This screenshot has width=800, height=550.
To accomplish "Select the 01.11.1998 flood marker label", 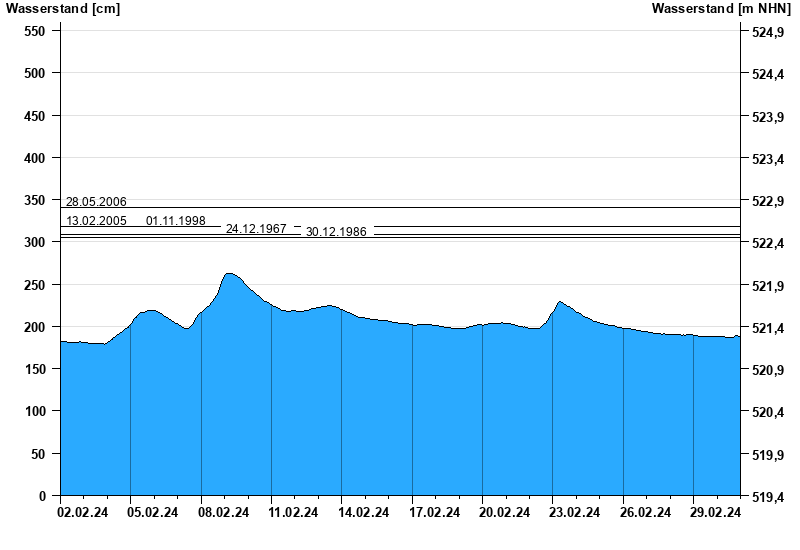I will tap(176, 221).
